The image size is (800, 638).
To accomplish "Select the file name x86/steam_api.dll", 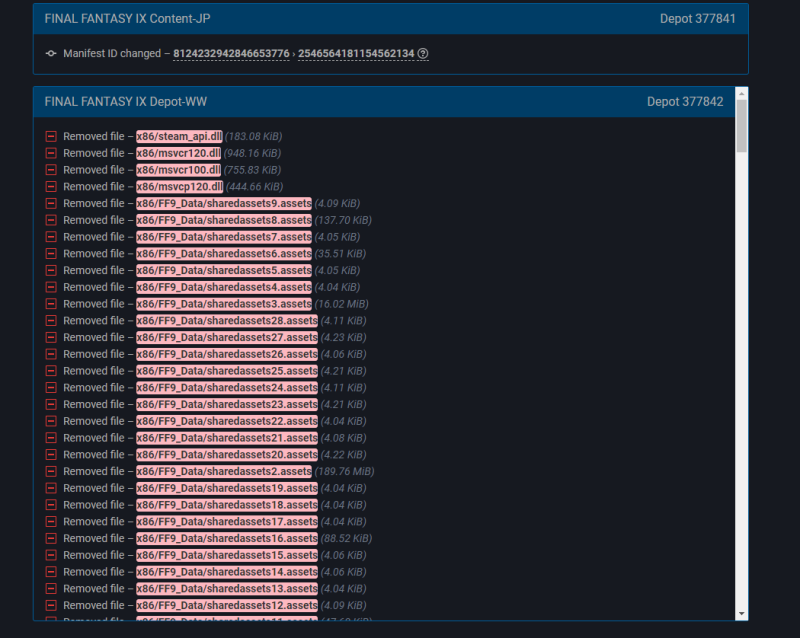I will pos(179,136).
